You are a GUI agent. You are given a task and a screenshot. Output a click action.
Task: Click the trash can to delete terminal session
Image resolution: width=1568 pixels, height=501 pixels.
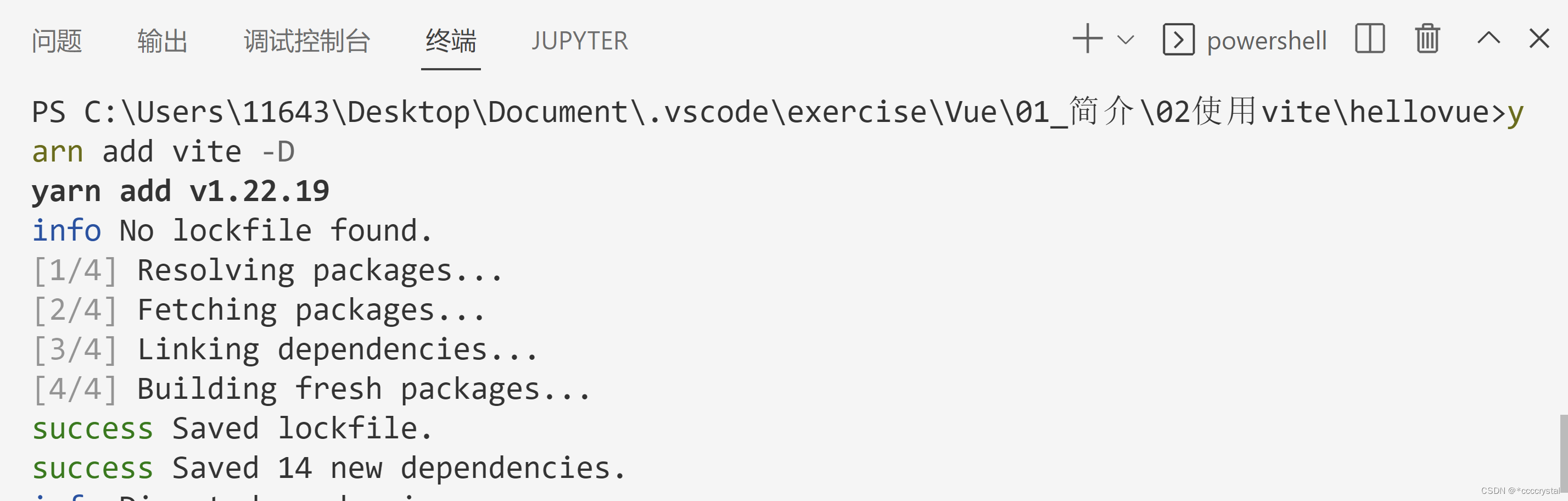point(1427,39)
